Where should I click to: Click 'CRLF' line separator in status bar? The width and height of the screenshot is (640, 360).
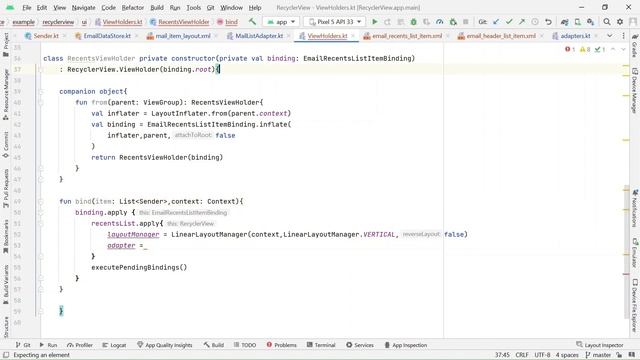click(x=522, y=355)
